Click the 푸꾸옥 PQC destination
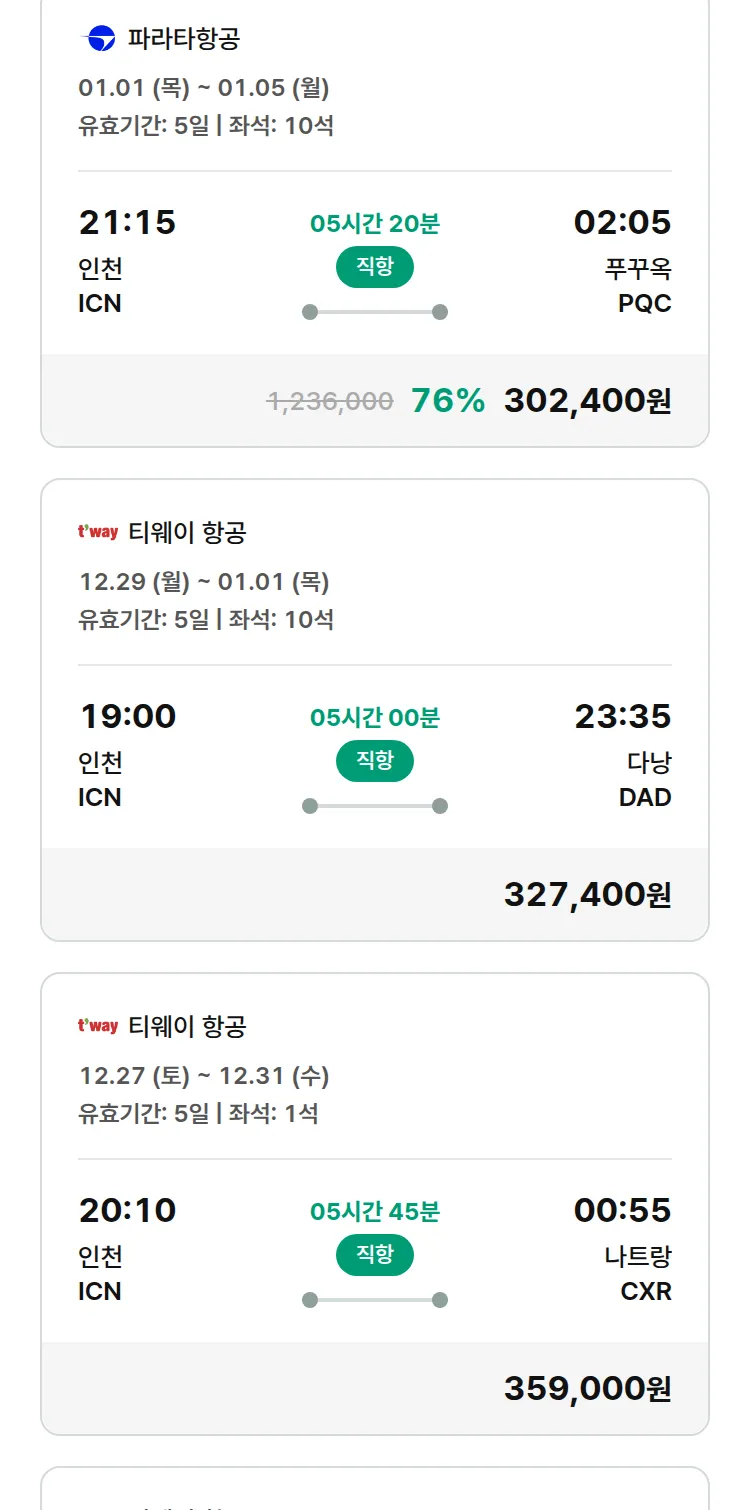750x1510 pixels. click(x=638, y=285)
